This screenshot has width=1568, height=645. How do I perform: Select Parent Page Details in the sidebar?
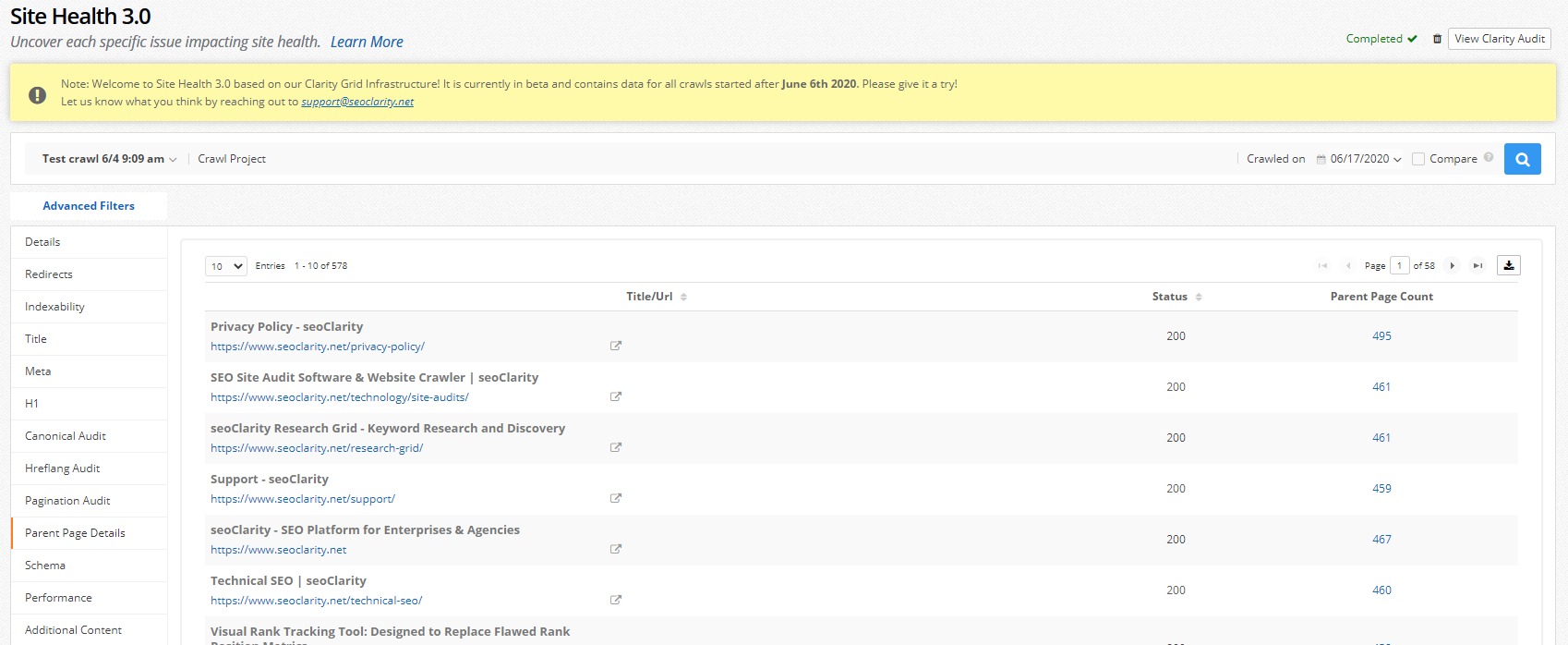89,533
